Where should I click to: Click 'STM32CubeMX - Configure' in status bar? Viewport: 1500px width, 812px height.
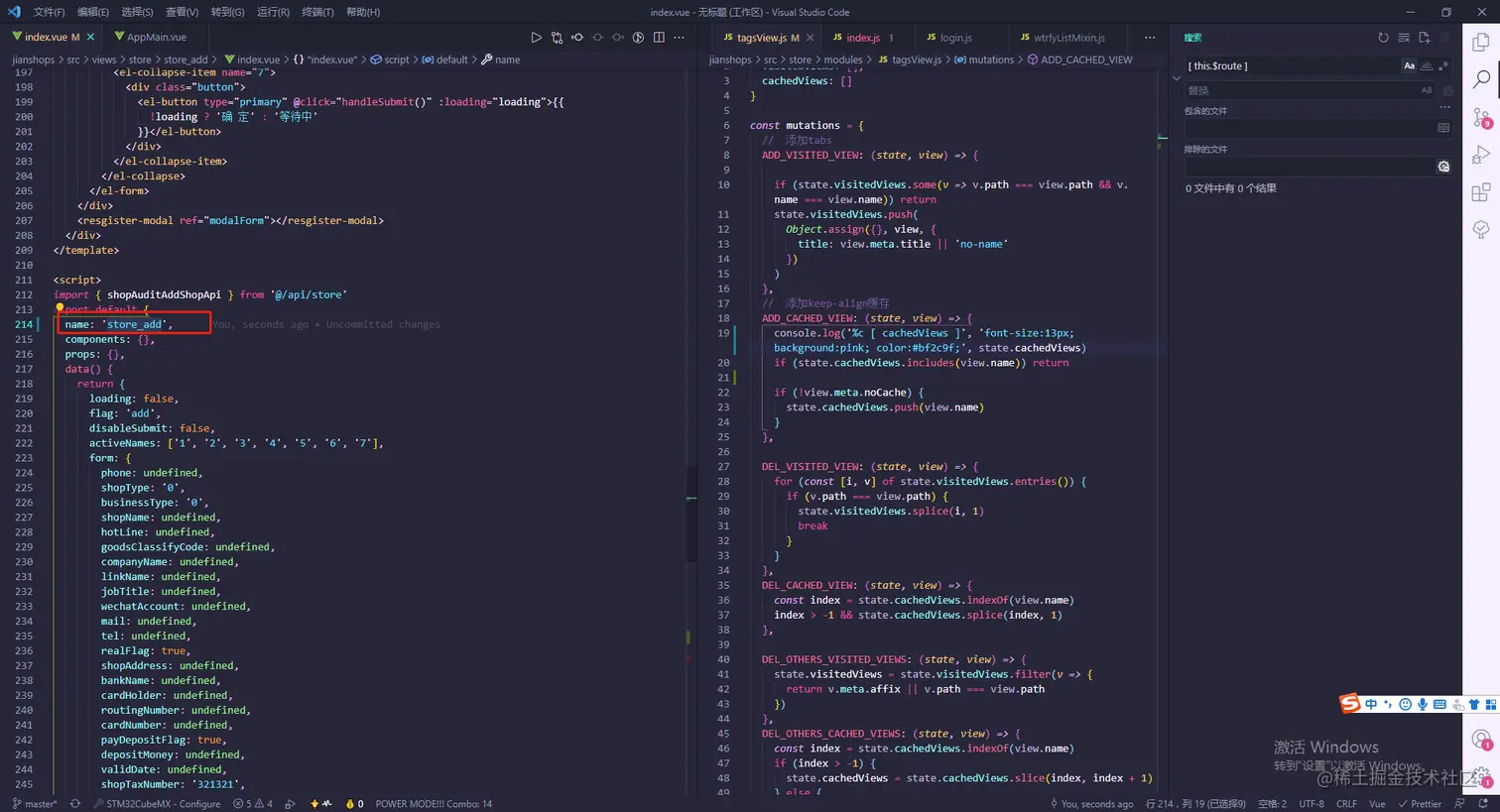pyautogui.click(x=157, y=804)
